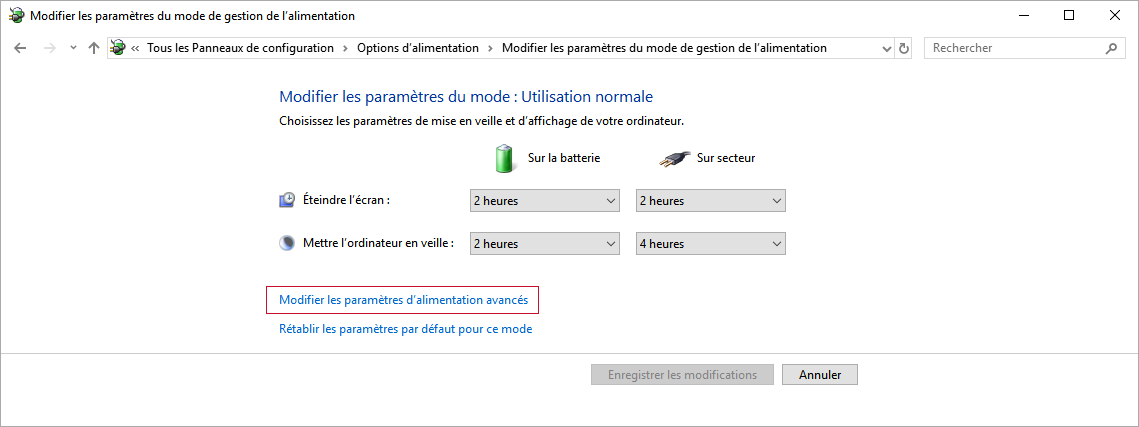
Task: Refresh the address bar location
Action: pyautogui.click(x=905, y=48)
